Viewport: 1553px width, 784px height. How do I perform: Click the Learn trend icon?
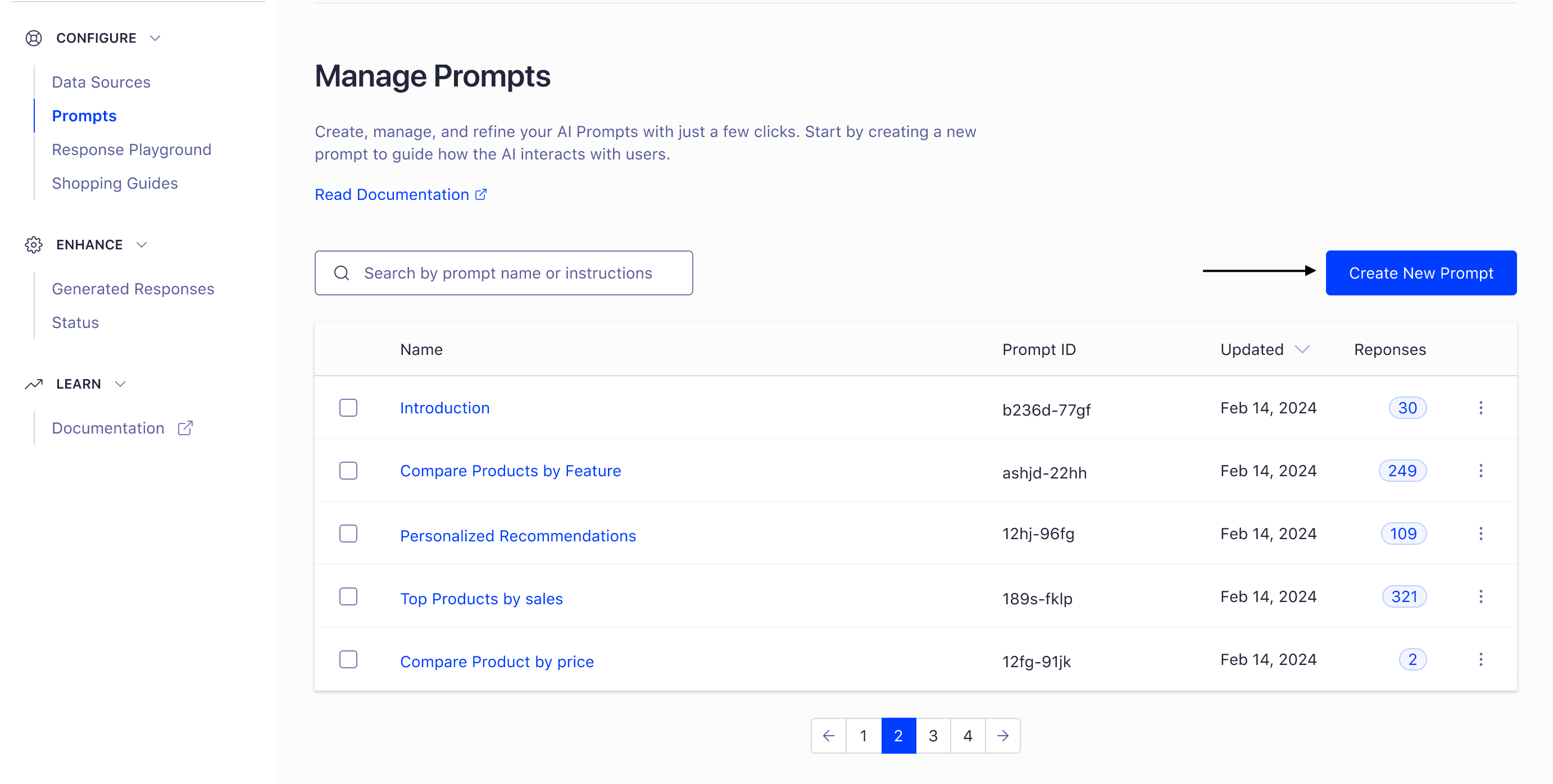coord(34,384)
